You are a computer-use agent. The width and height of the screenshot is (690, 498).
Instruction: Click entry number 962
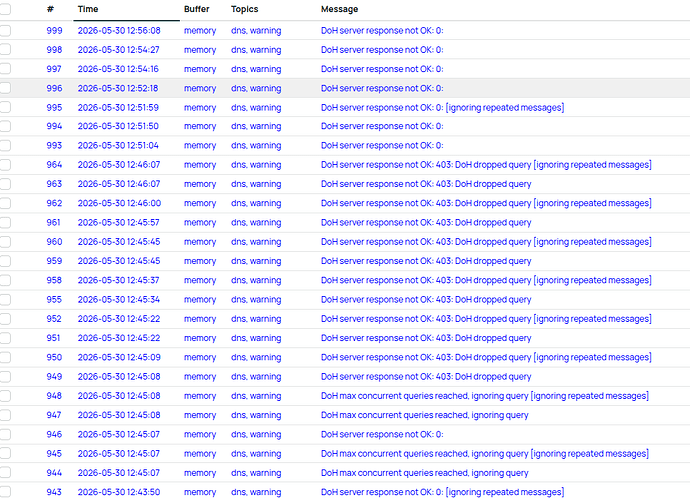[54, 203]
